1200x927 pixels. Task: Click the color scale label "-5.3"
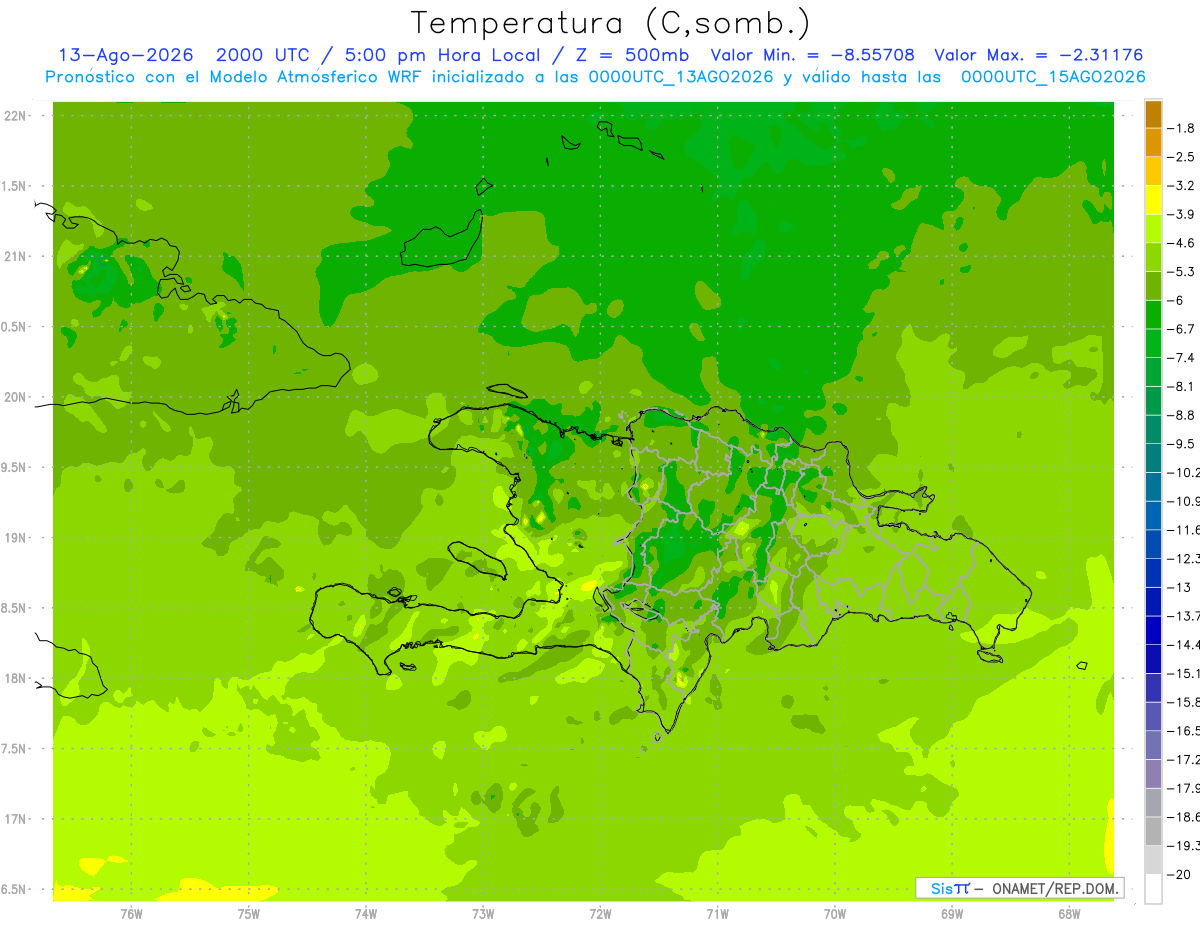(1183, 272)
